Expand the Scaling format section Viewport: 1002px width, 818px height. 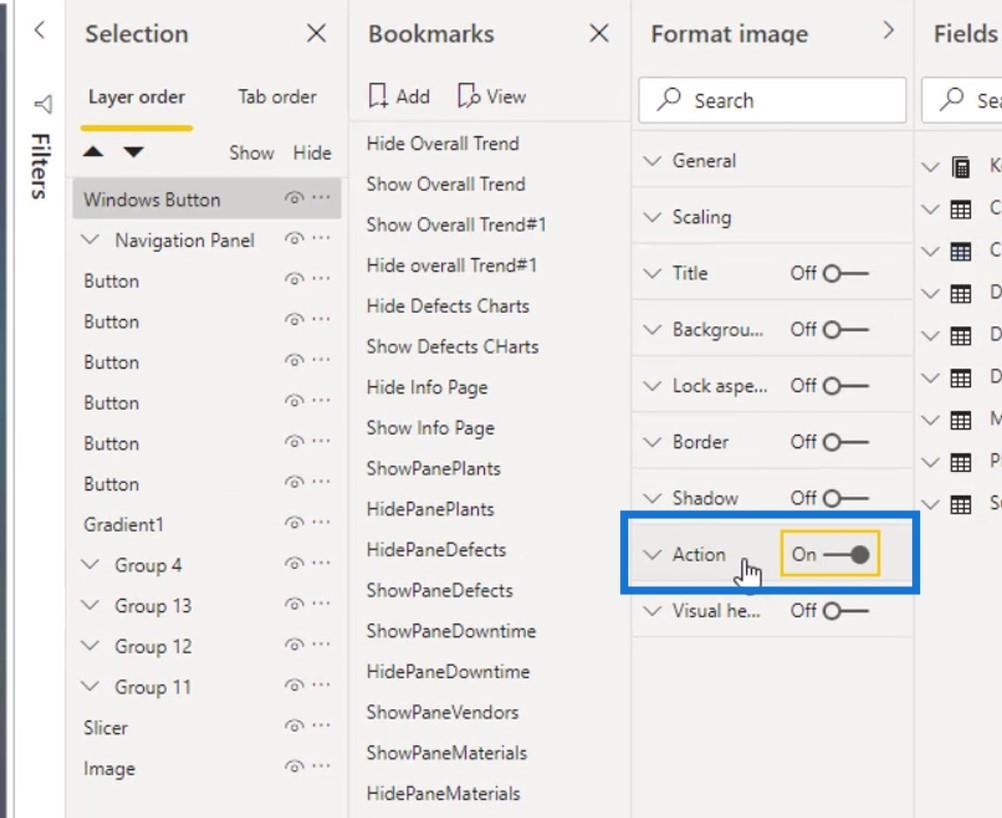(652, 217)
